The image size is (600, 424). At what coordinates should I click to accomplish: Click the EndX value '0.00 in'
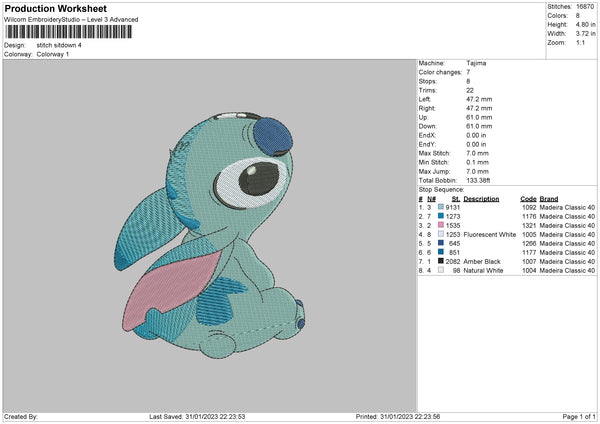pyautogui.click(x=476, y=135)
